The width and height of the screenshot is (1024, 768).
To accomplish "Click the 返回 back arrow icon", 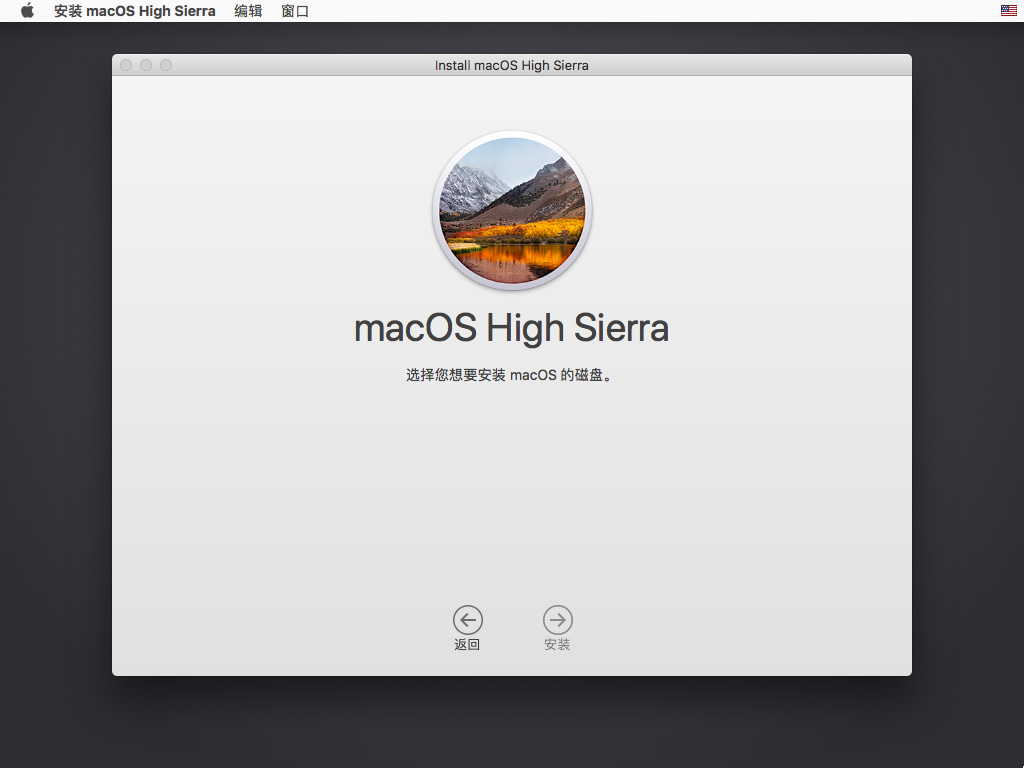I will (x=468, y=620).
